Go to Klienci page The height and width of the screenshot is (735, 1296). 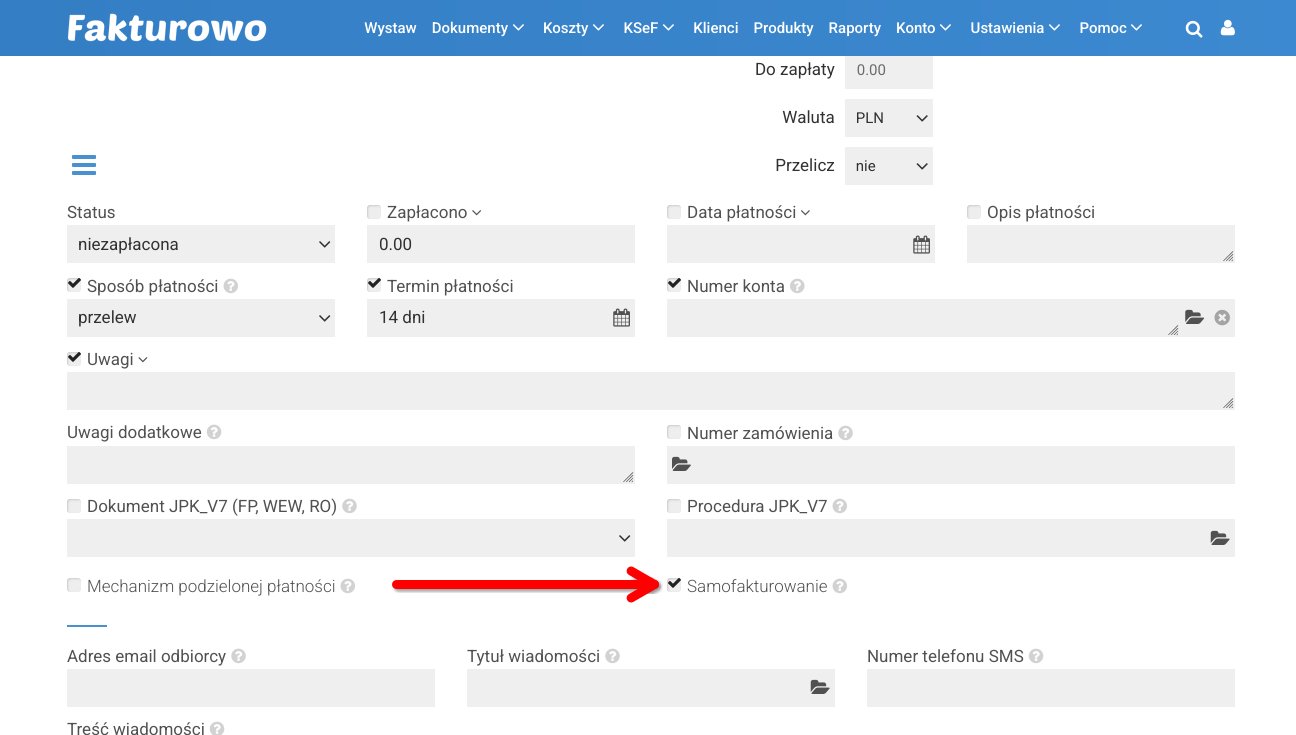tap(715, 28)
